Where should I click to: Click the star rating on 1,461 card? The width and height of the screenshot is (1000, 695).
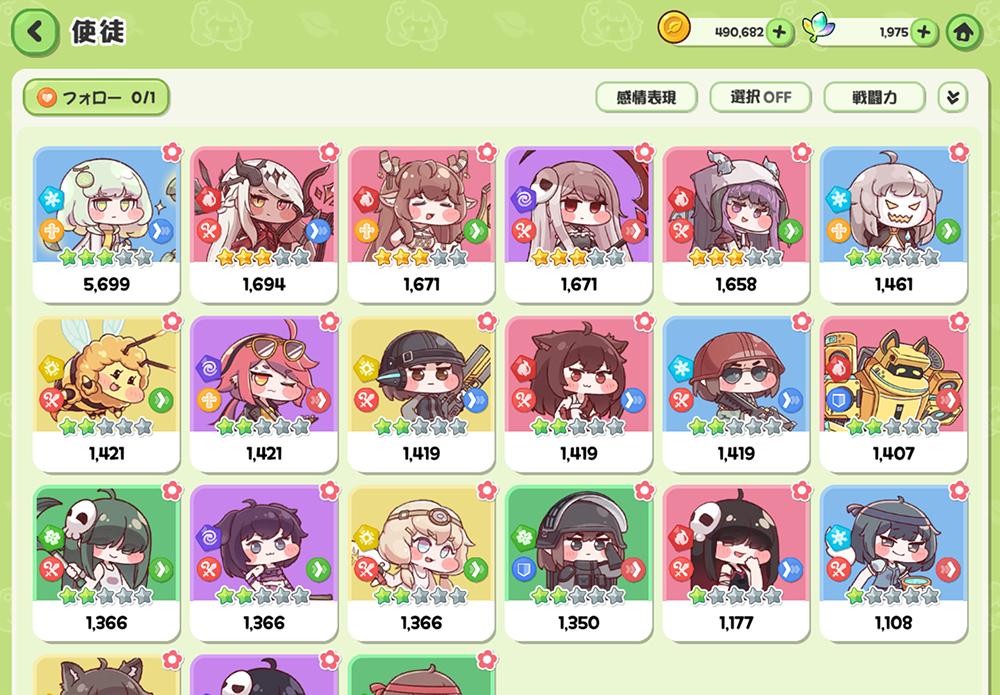(892, 257)
